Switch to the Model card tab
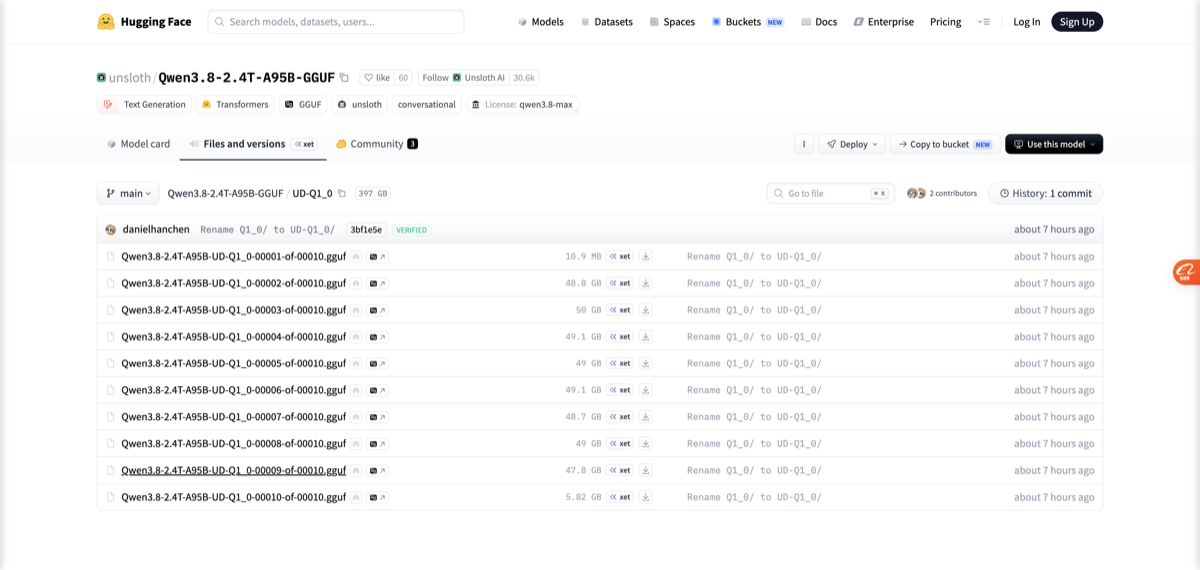The width and height of the screenshot is (1200, 570). point(138,144)
